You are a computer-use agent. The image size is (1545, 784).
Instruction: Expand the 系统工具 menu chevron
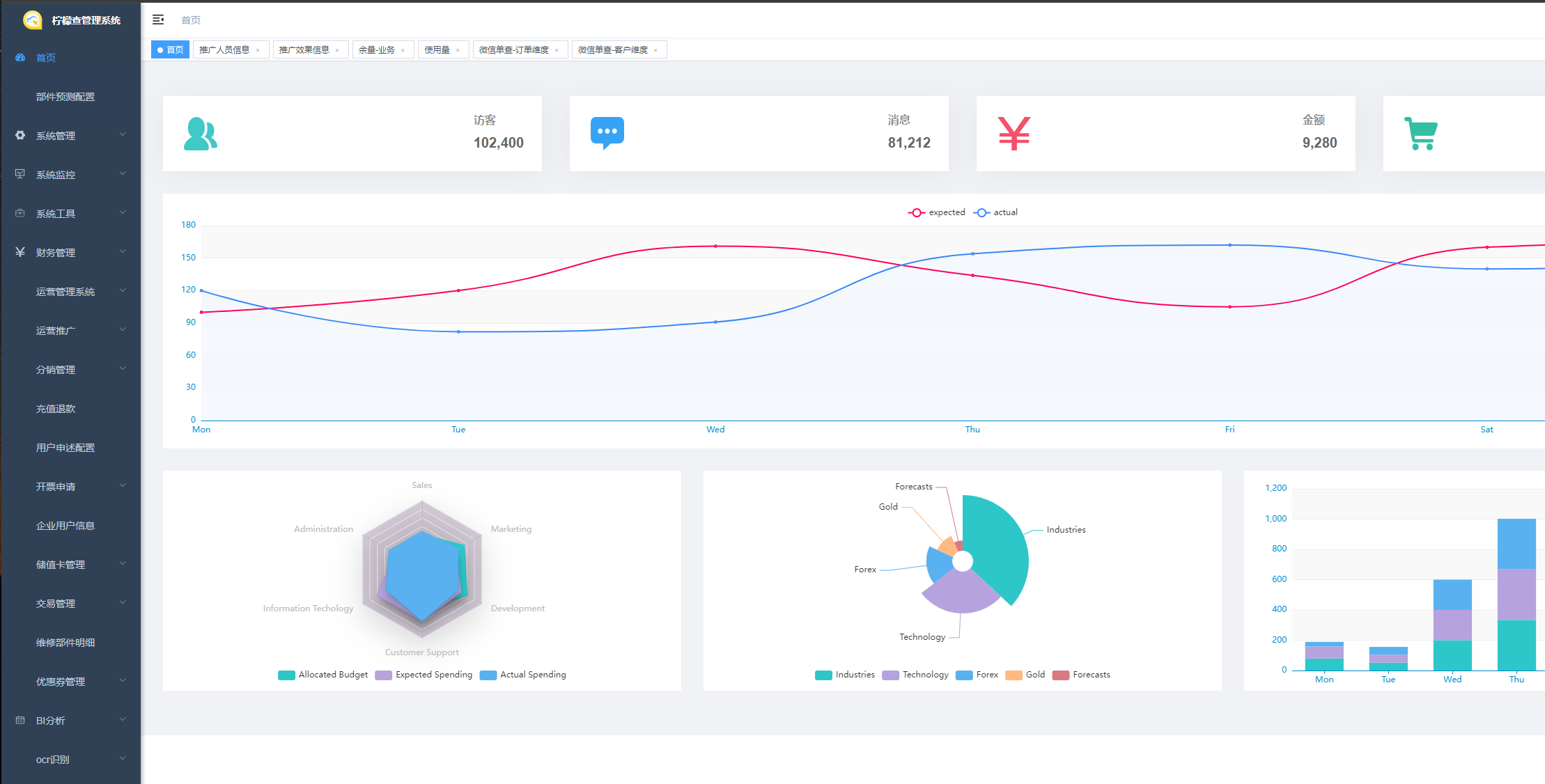tap(123, 212)
